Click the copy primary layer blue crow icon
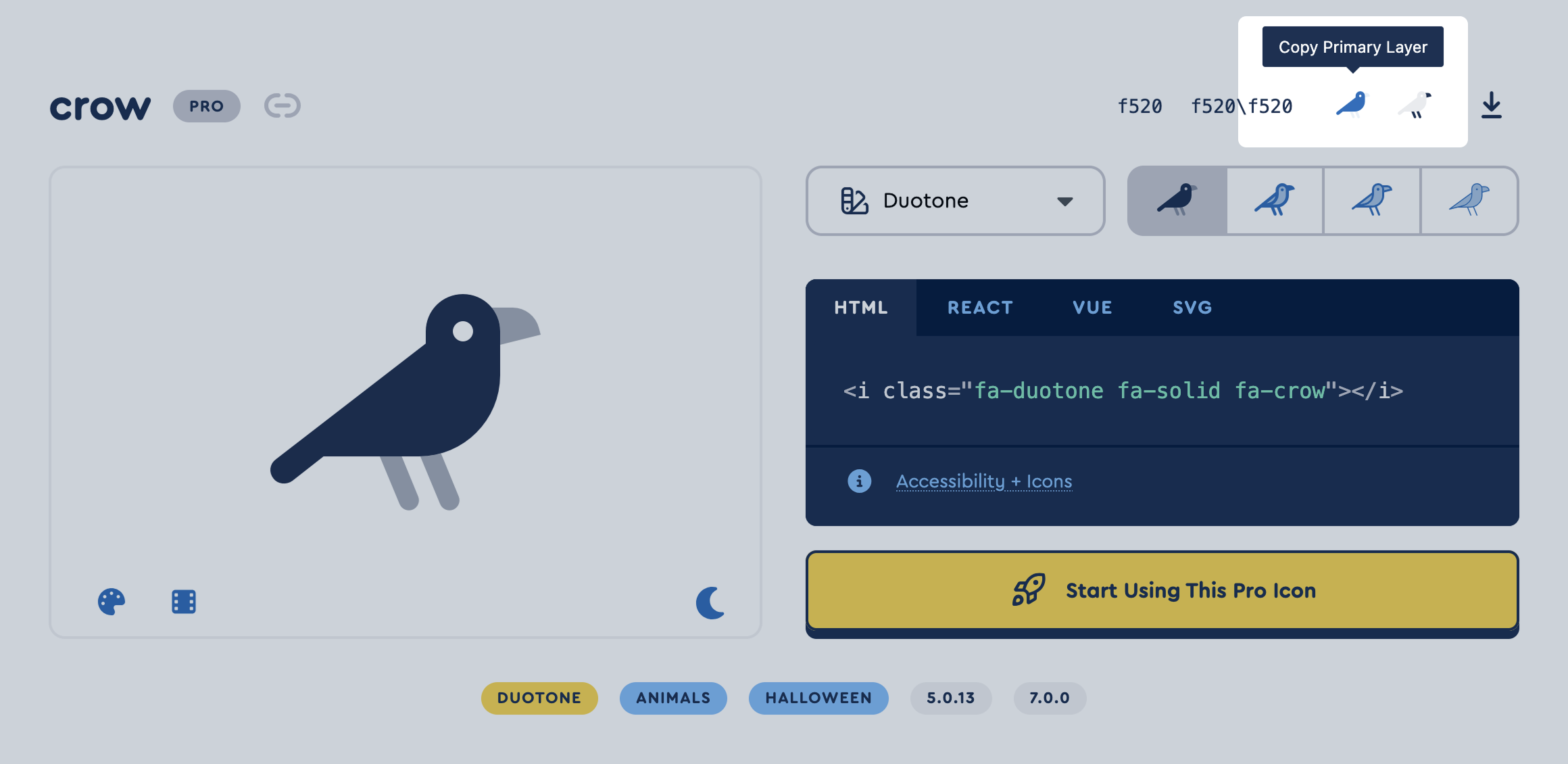The image size is (1568, 764). coord(1351,105)
